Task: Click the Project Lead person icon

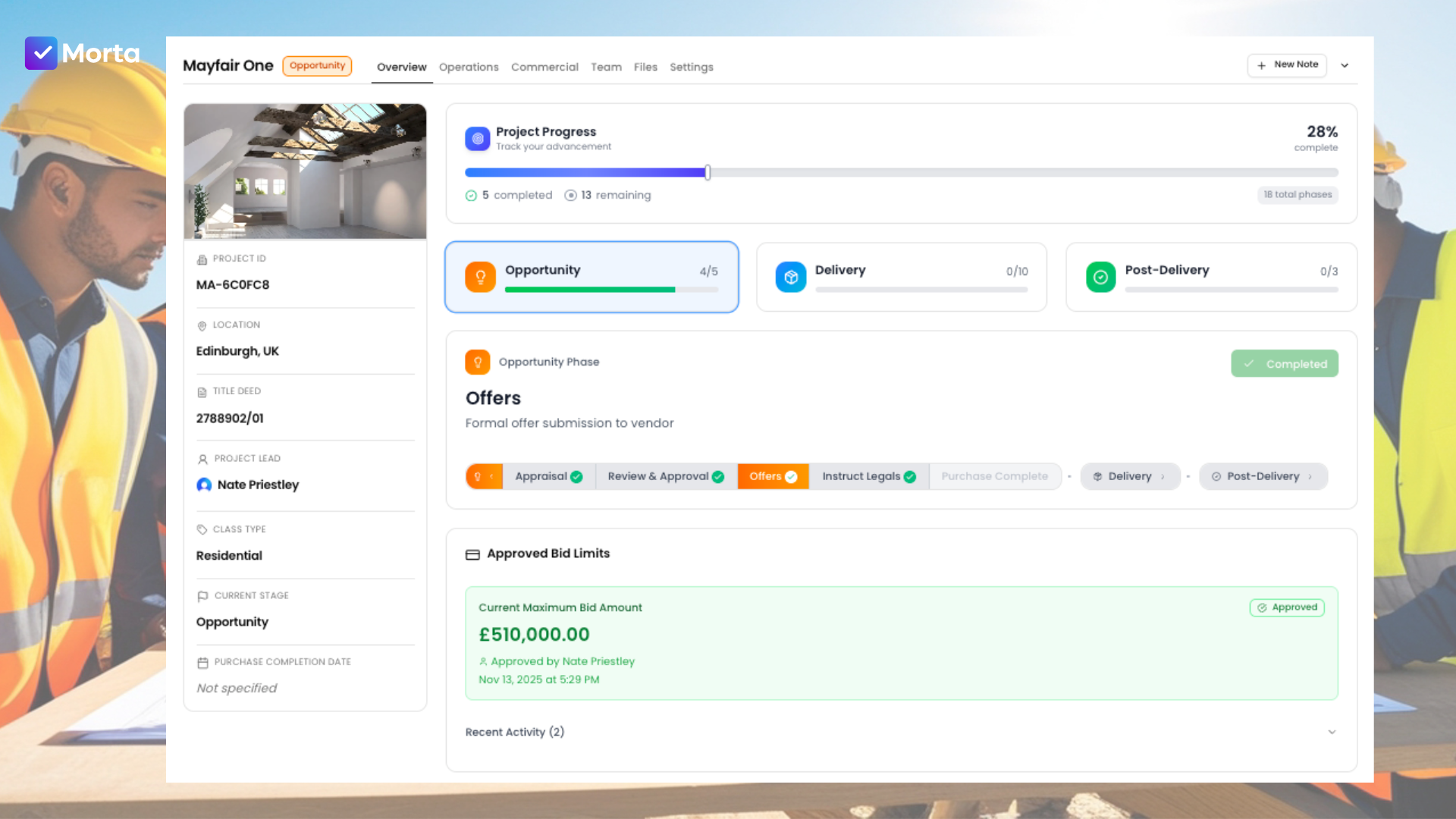Action: [202, 459]
